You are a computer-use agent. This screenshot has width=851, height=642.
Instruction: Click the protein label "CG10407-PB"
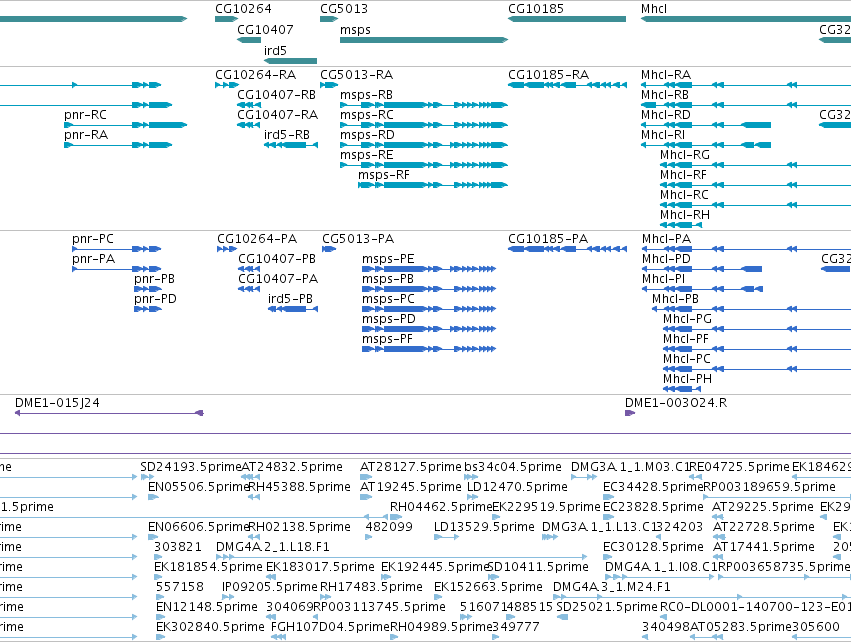277,259
